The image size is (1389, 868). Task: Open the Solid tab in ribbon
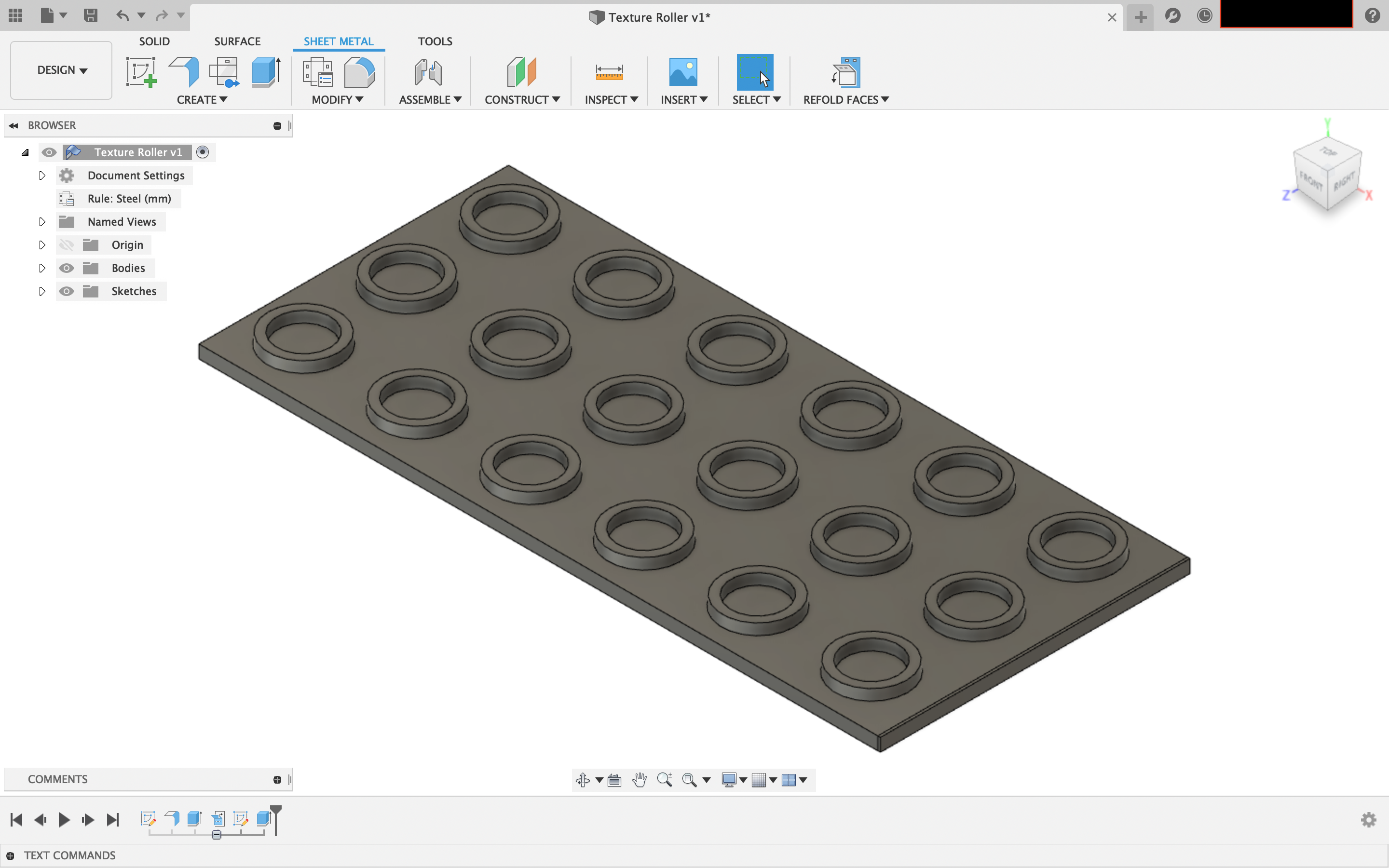pyautogui.click(x=154, y=41)
